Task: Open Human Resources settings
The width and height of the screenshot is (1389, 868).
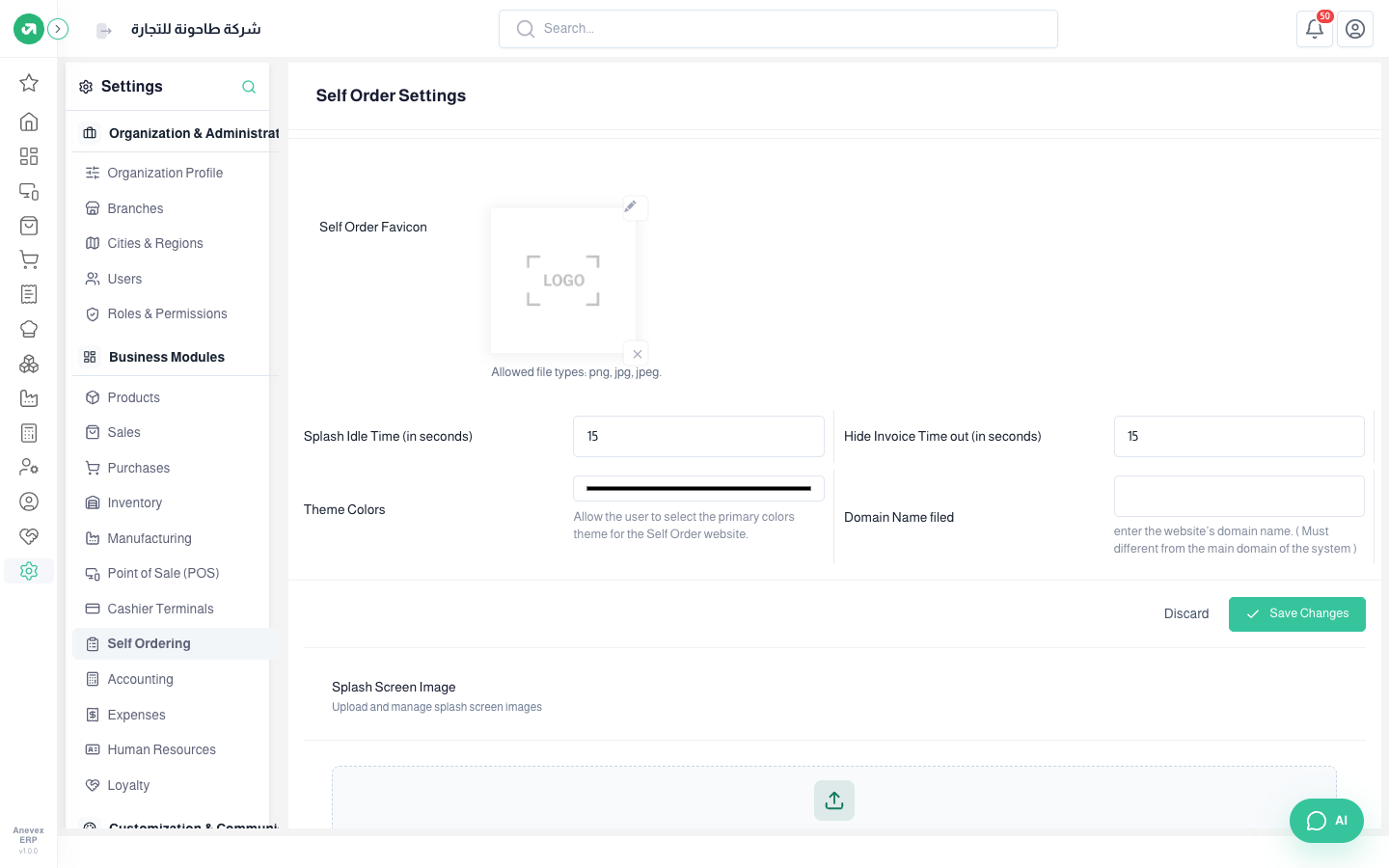Action: click(x=161, y=749)
